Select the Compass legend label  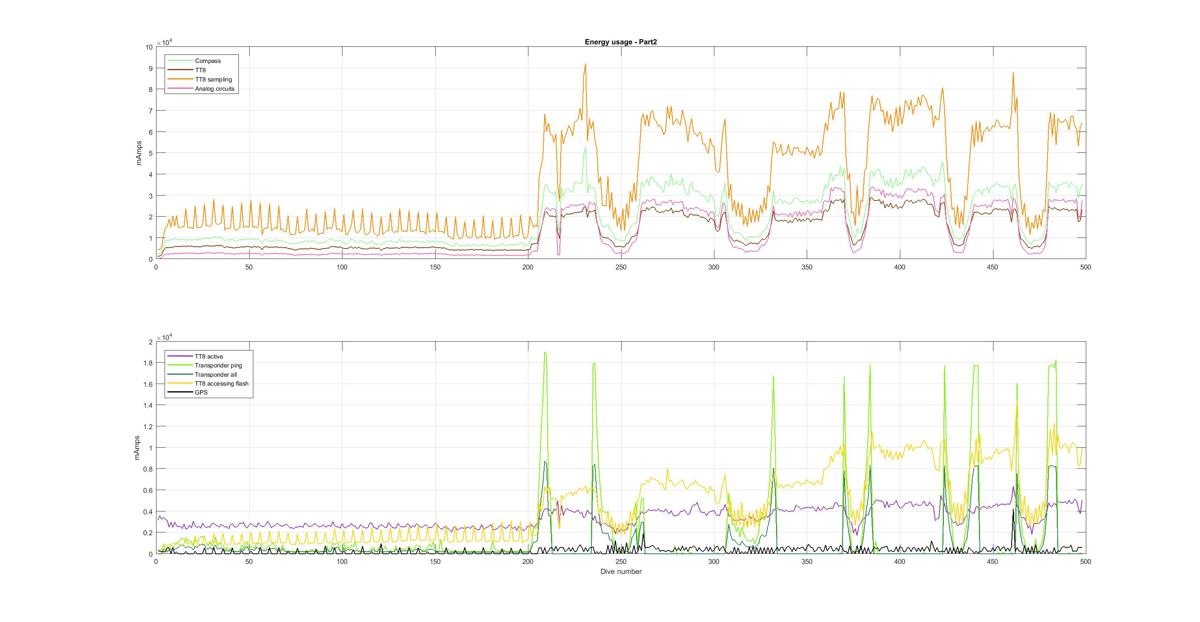[208, 61]
